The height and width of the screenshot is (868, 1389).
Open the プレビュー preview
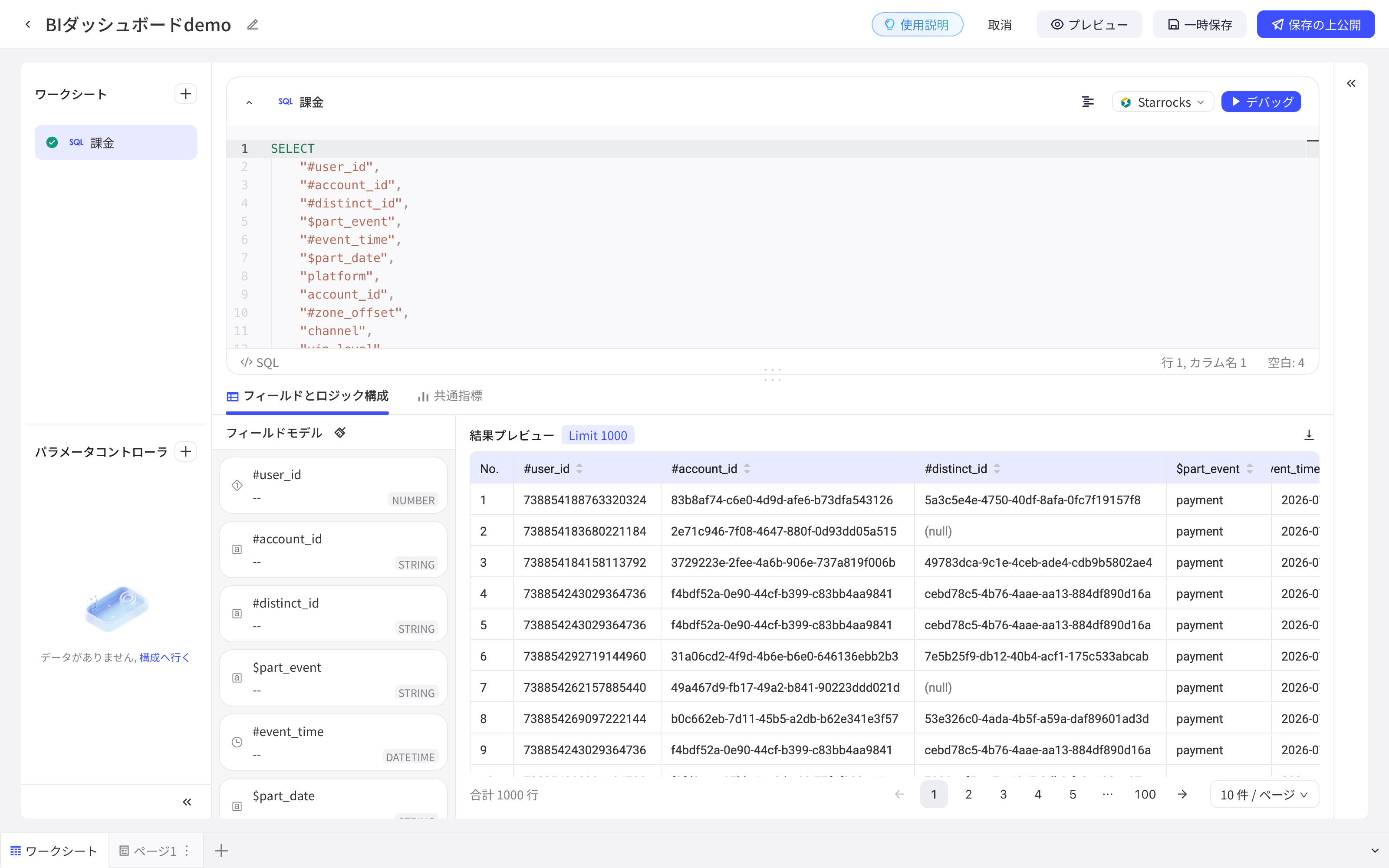(1089, 25)
